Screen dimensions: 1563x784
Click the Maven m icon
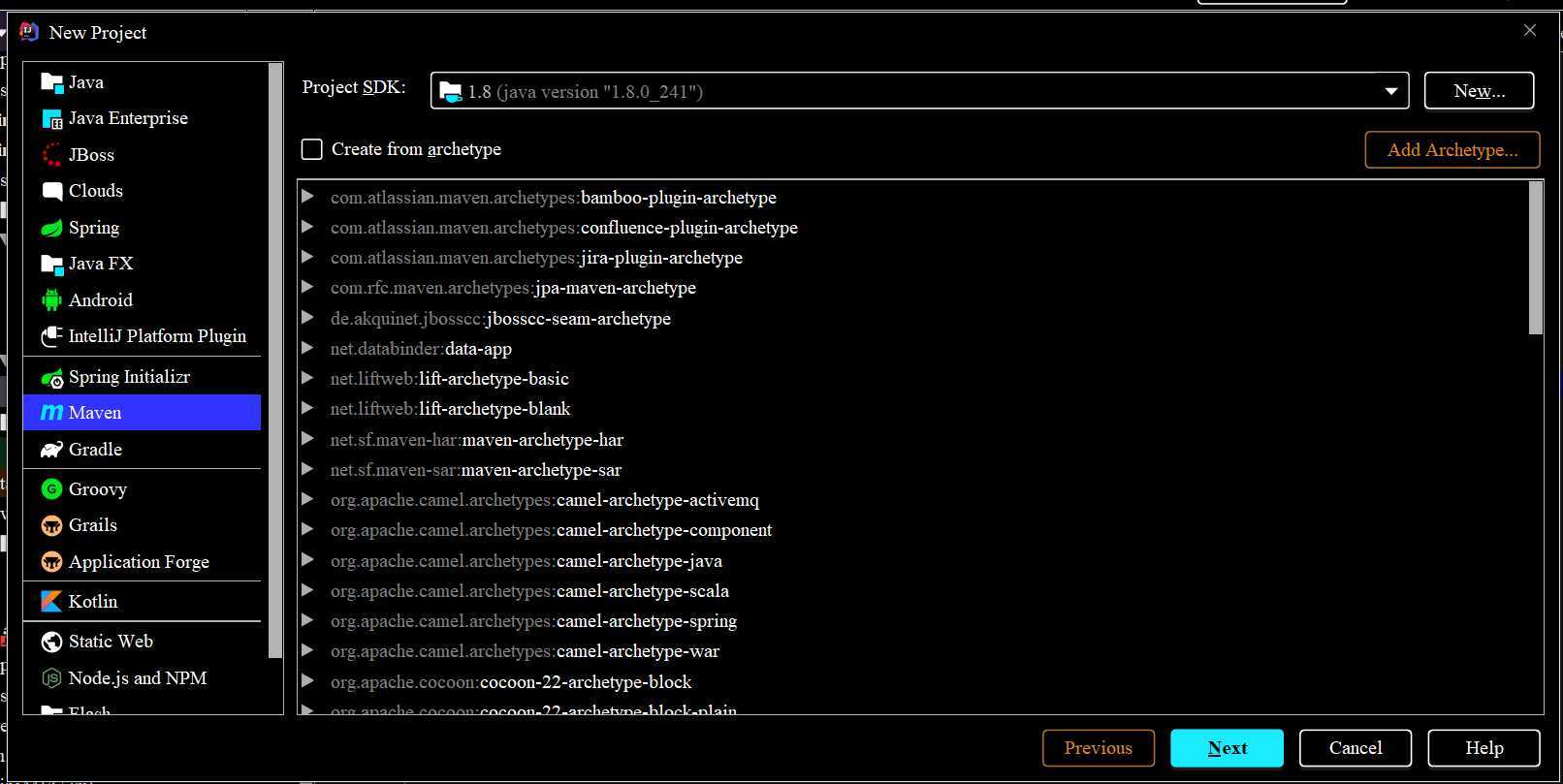click(52, 413)
